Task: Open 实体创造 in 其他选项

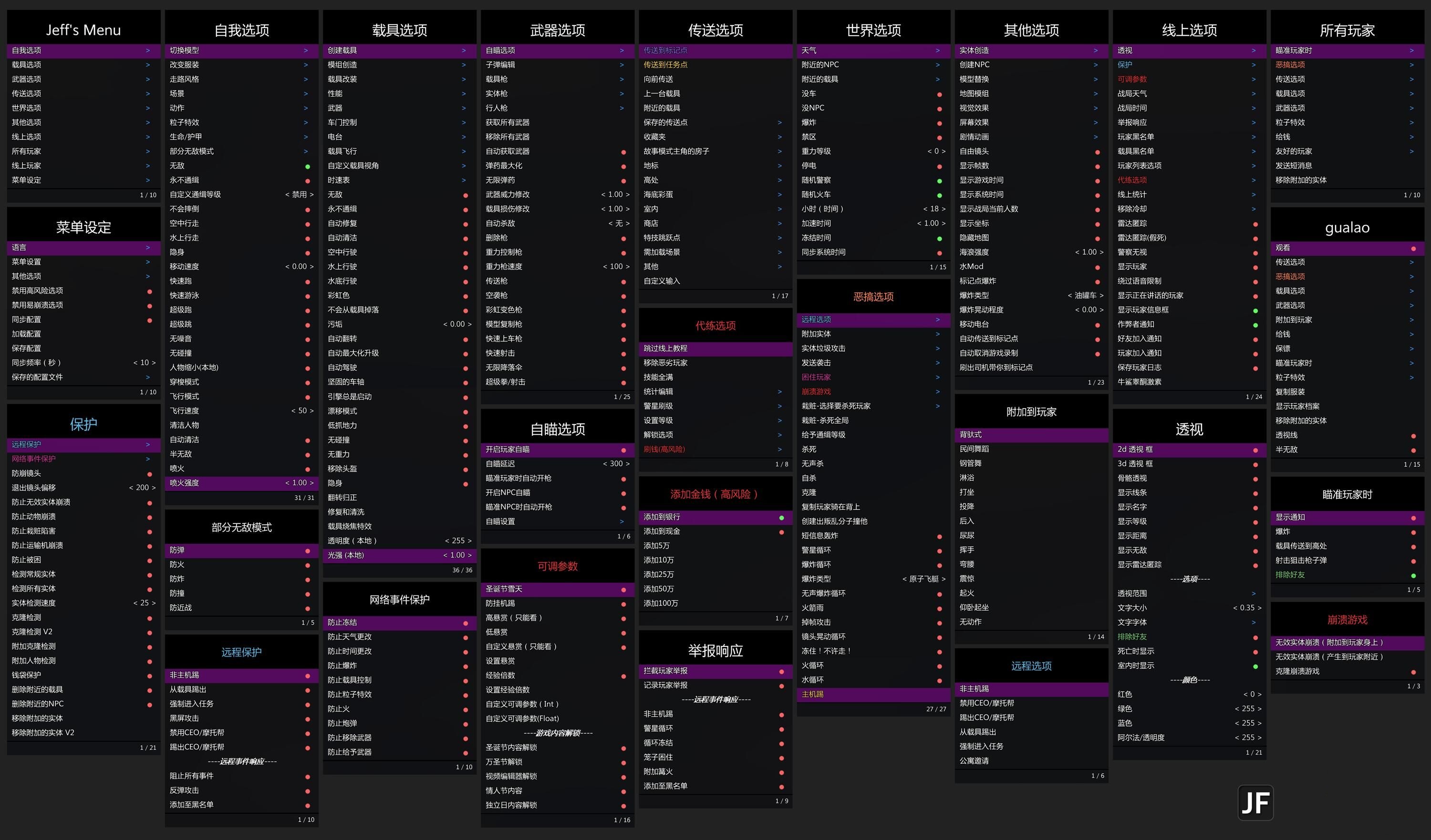Action: point(1031,51)
